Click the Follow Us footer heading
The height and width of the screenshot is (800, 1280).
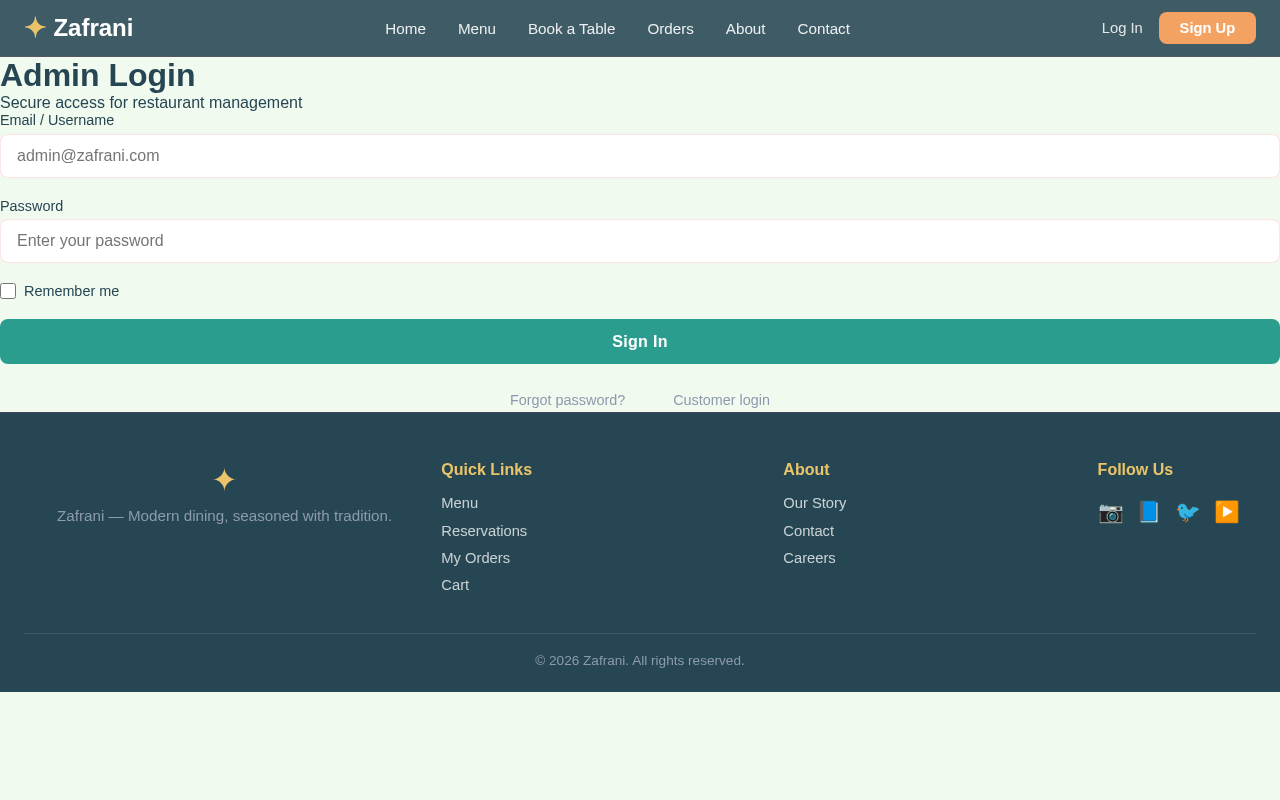click(x=1135, y=470)
